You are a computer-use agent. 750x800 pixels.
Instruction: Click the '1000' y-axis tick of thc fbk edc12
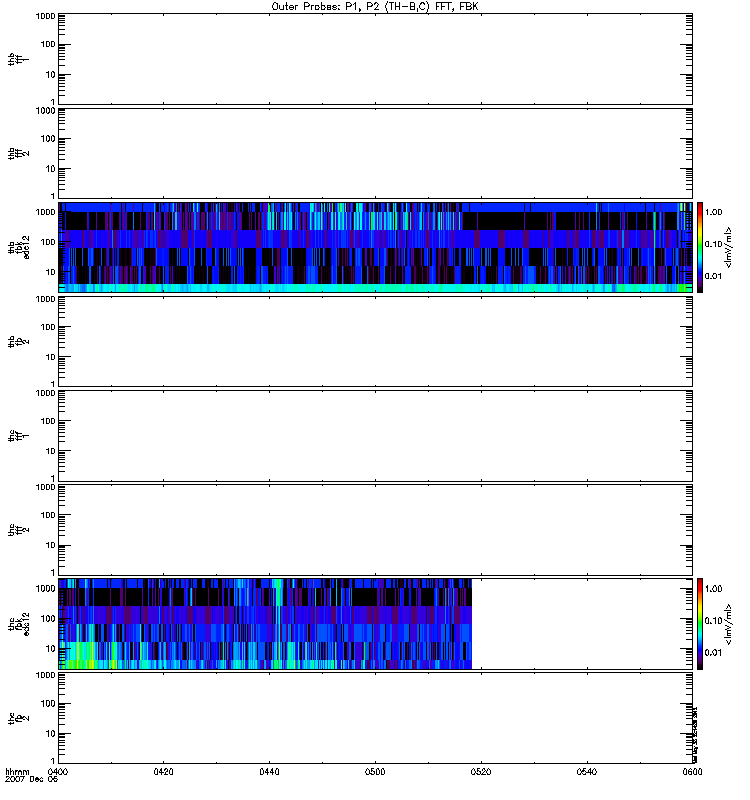45,589
